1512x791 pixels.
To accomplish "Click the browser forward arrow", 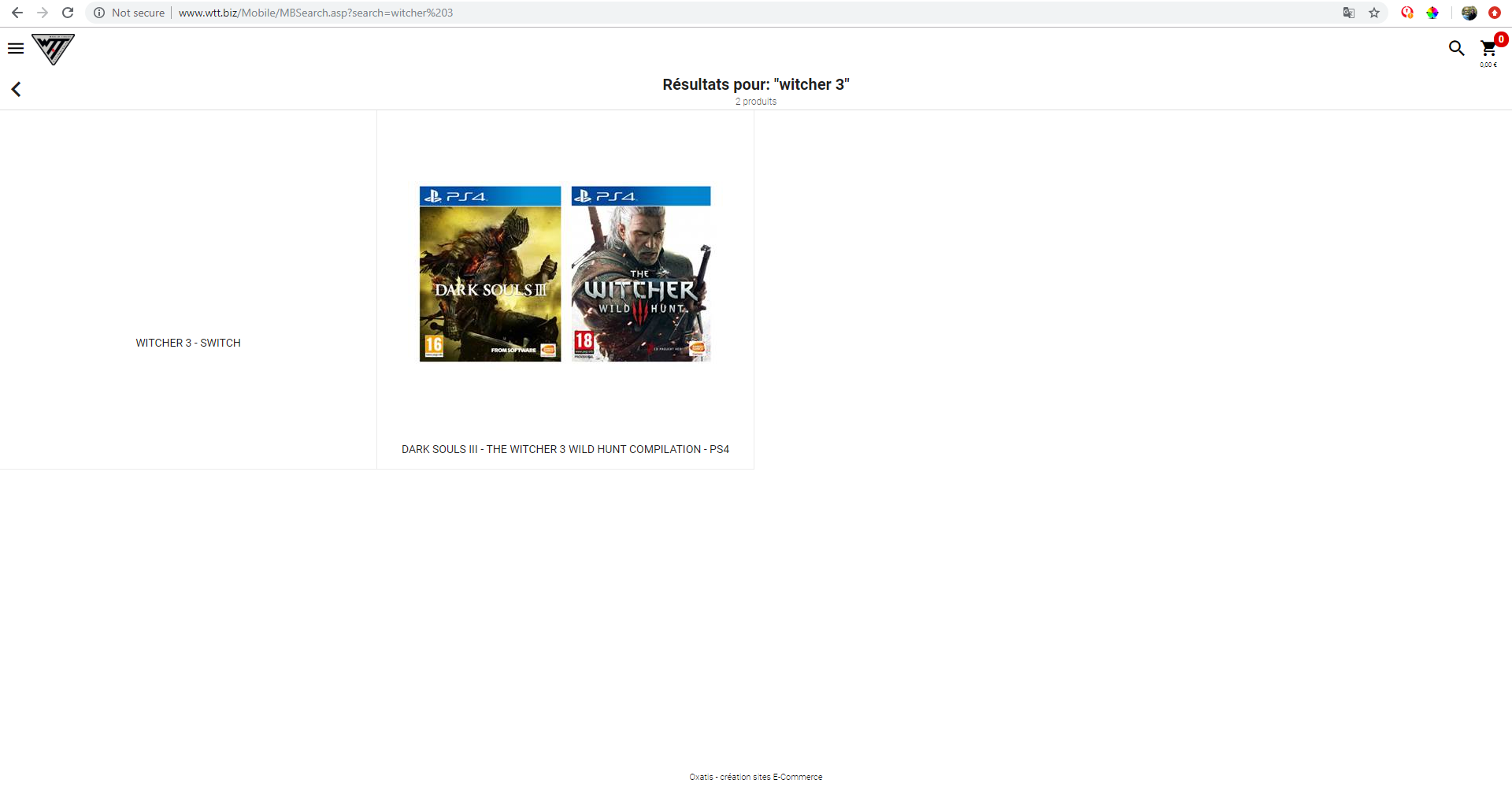I will tap(43, 13).
